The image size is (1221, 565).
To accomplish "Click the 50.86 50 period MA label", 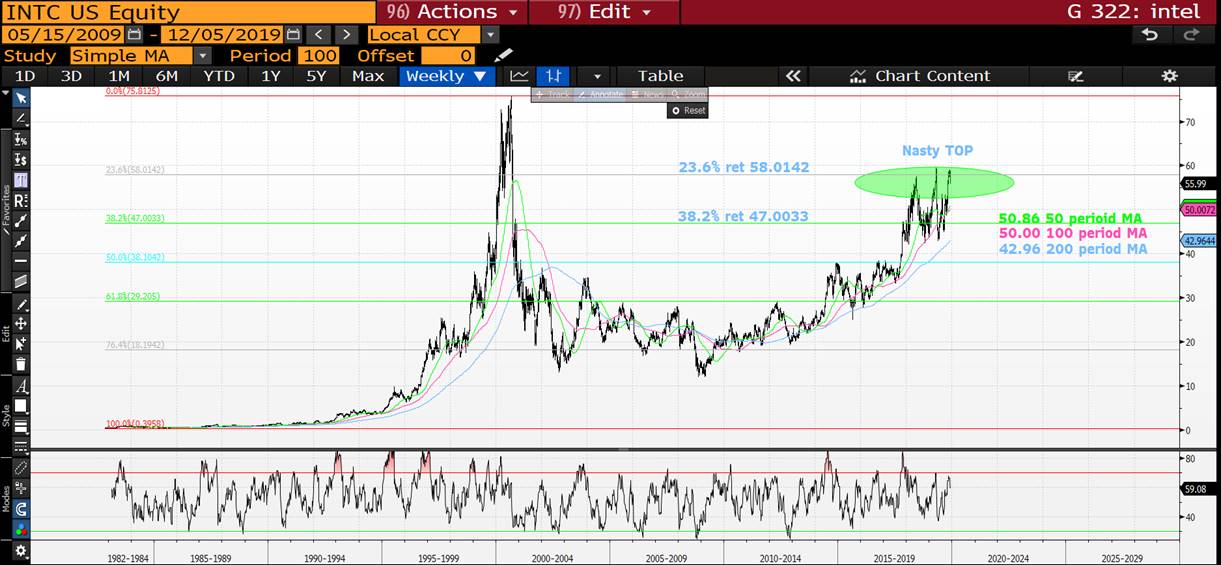I will (1070, 218).
